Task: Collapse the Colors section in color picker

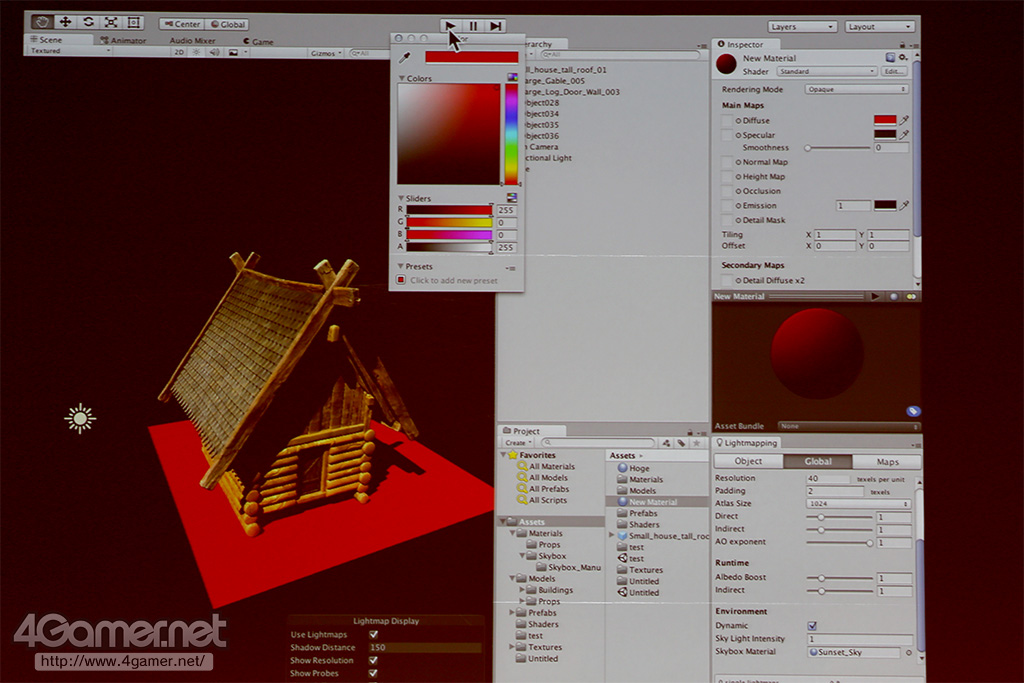Action: click(x=402, y=78)
